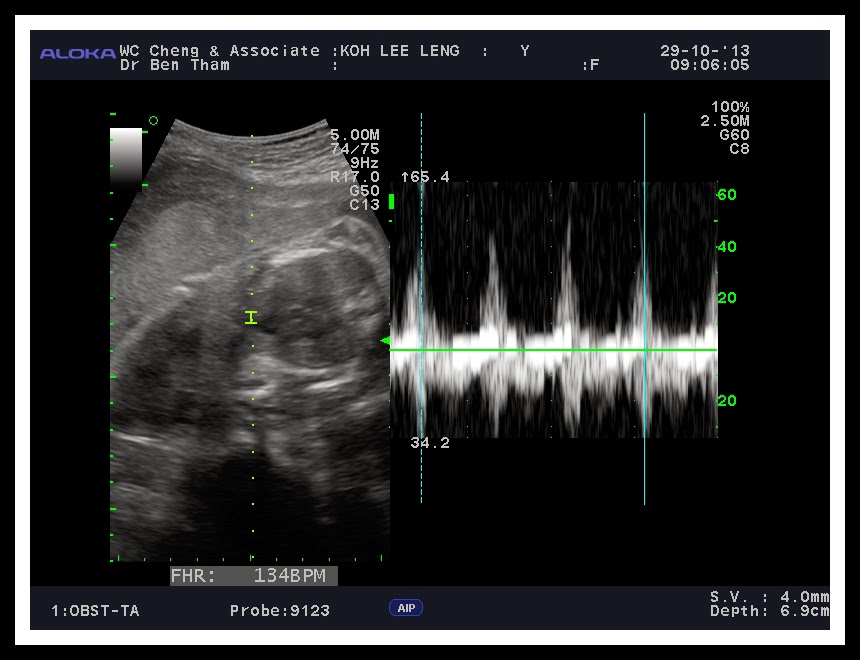The image size is (860, 660).
Task: Click the 'G60' Doppler gain
Action: coord(734,135)
